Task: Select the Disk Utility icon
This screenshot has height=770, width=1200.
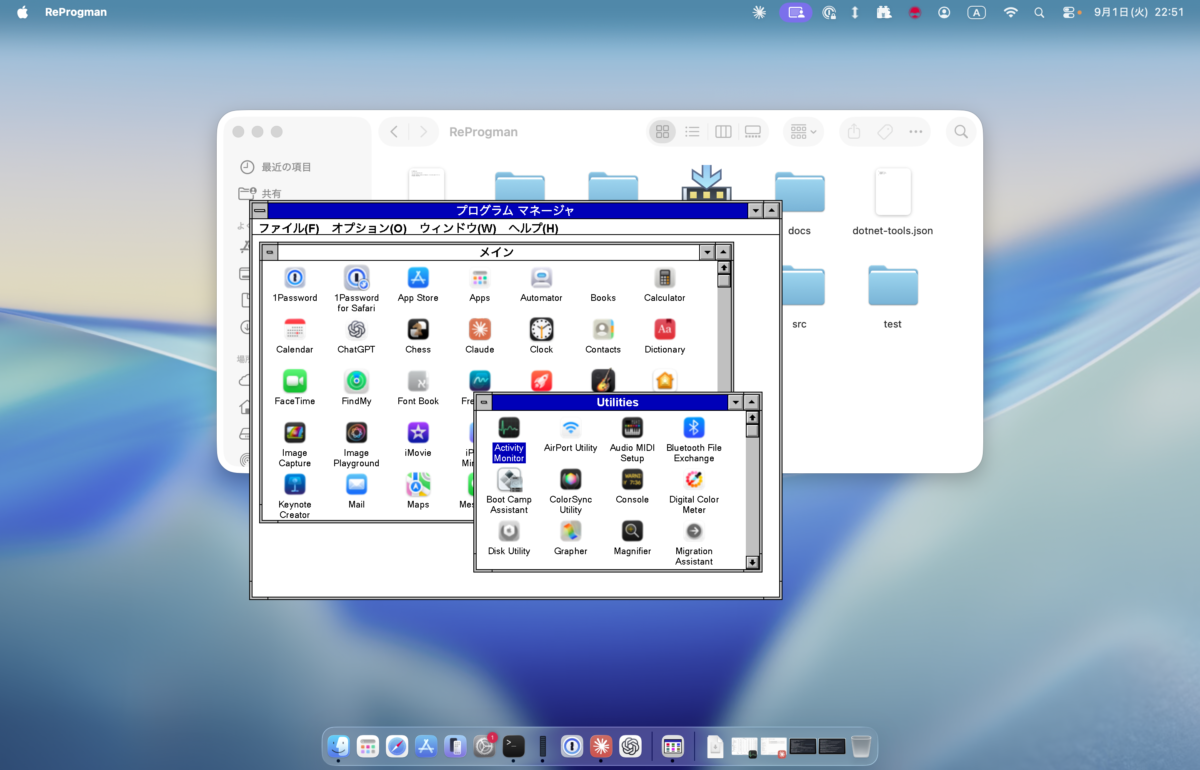Action: (509, 531)
